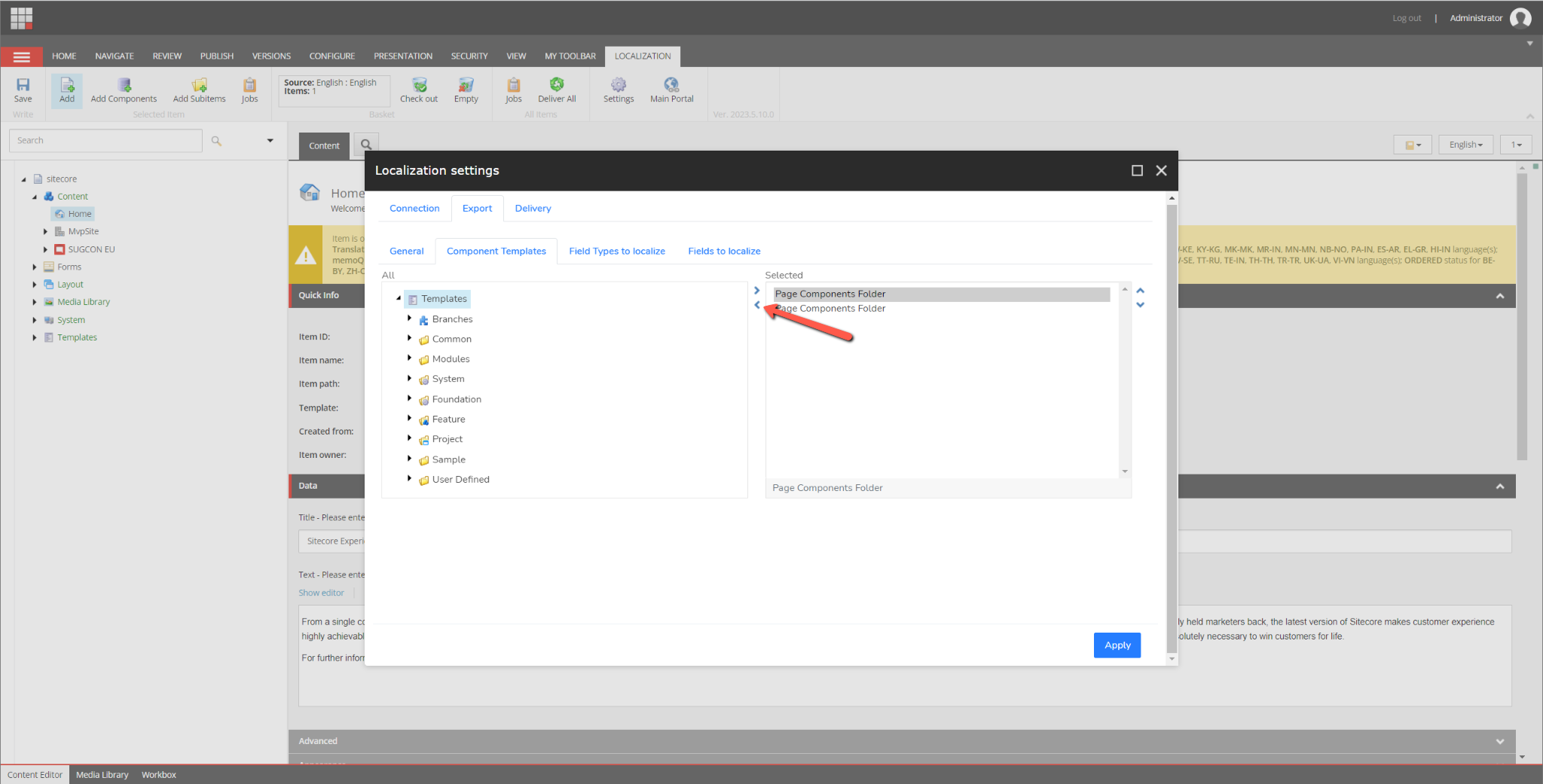The image size is (1543, 784).
Task: Click the Log out link
Action: click(1407, 18)
